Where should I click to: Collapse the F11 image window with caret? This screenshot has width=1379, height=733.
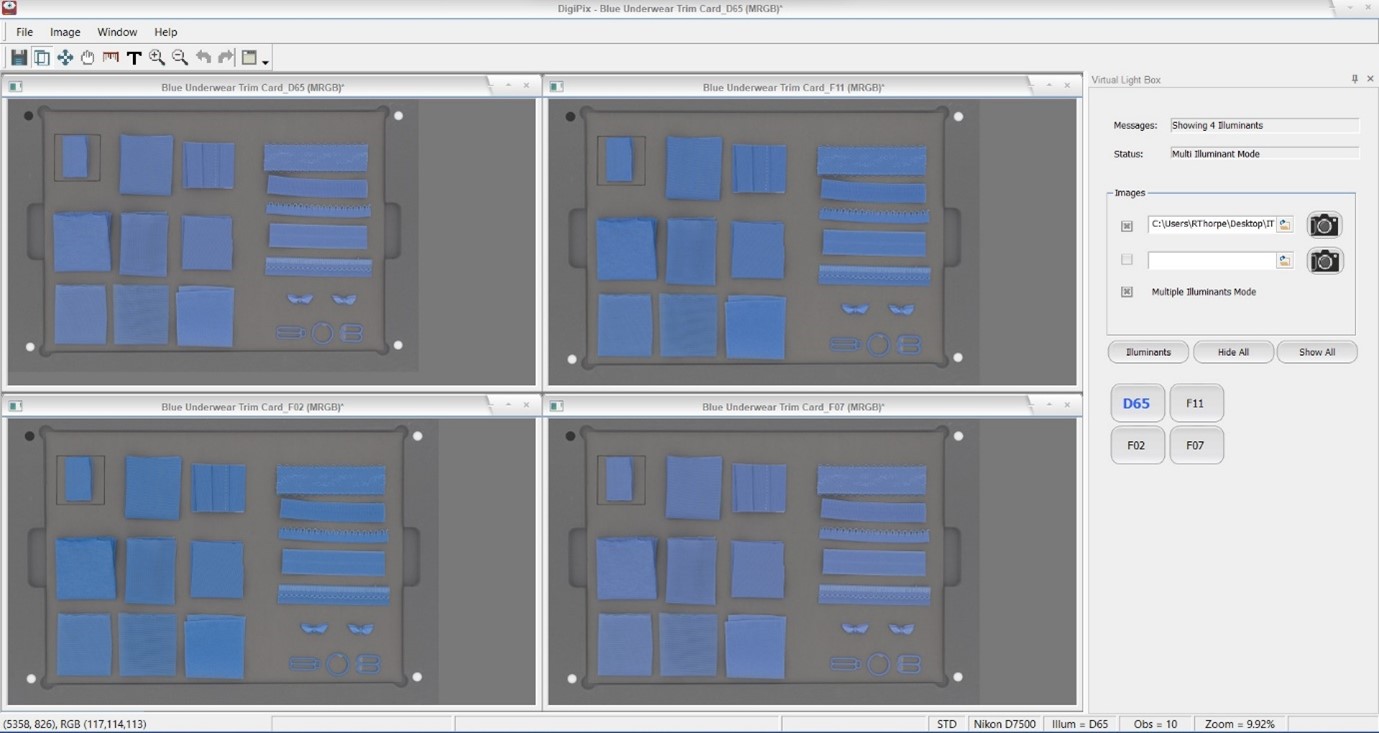1049,86
